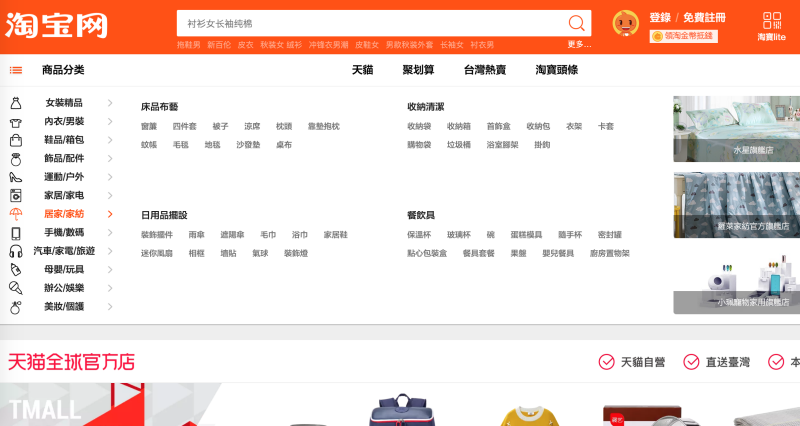Expand the 母嬰/玩具 category arrow
Screen dimensions: 800x426
point(110,269)
